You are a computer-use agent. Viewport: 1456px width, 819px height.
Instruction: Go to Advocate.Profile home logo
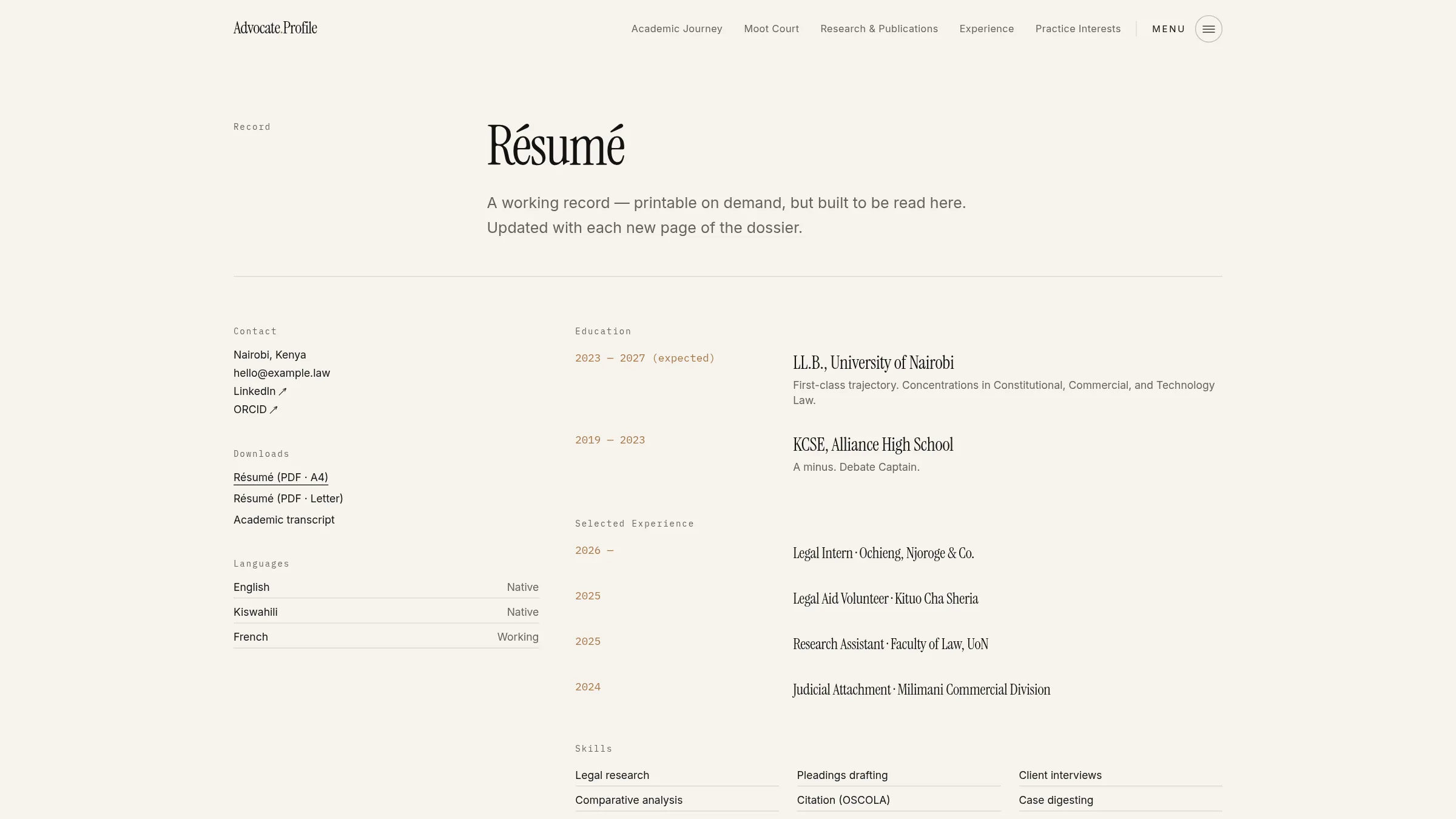(275, 28)
